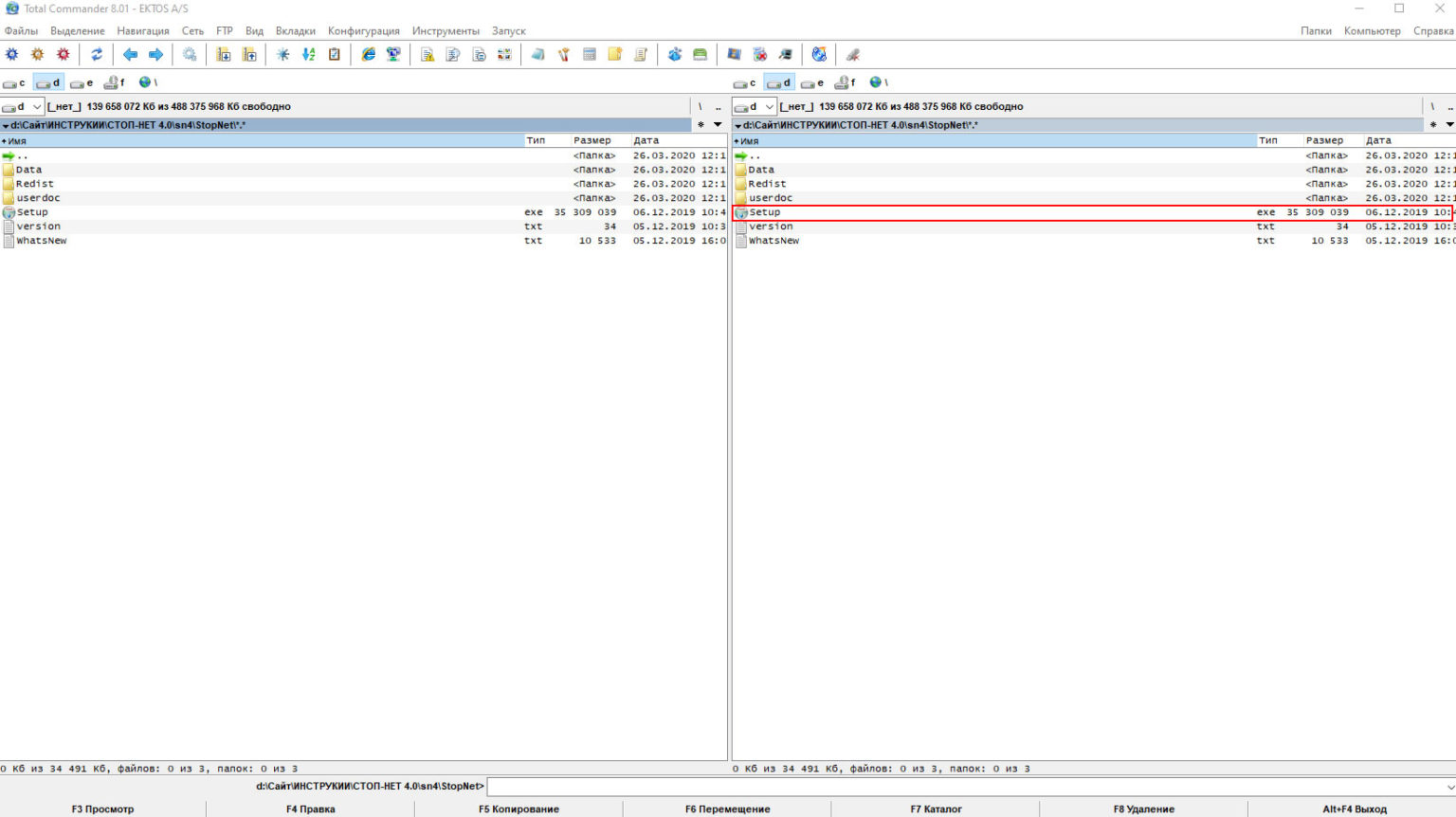Image resolution: width=1456 pixels, height=817 pixels.
Task: Open the Конфигурация menu
Action: point(364,31)
